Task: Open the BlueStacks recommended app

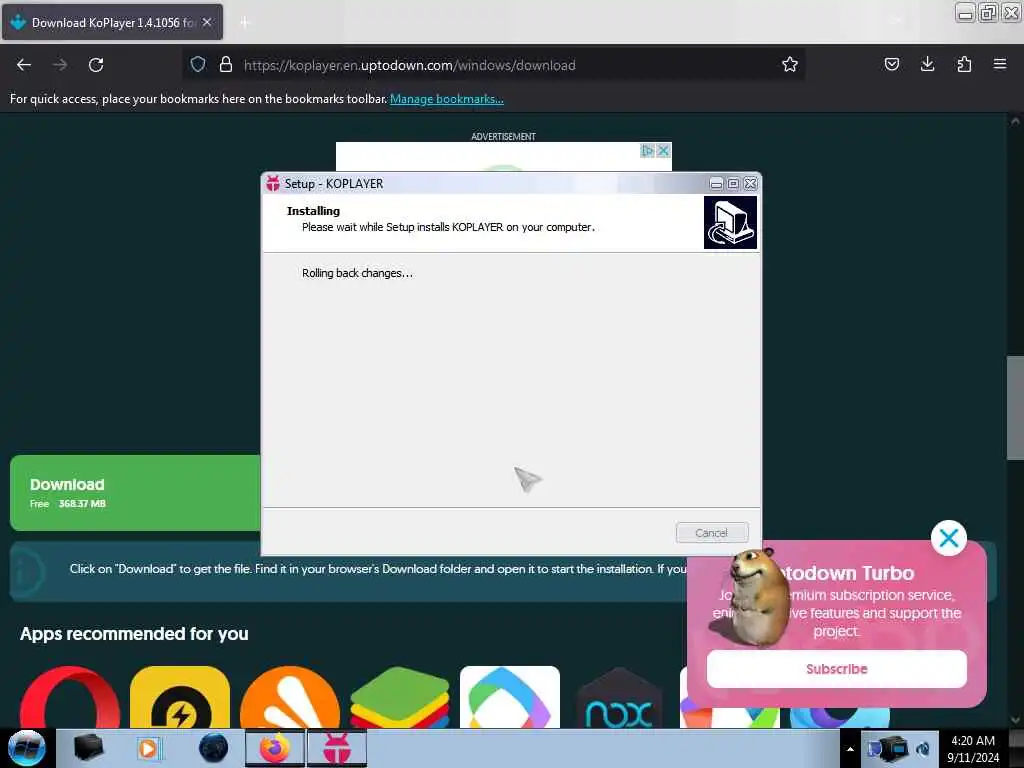Action: click(x=400, y=697)
